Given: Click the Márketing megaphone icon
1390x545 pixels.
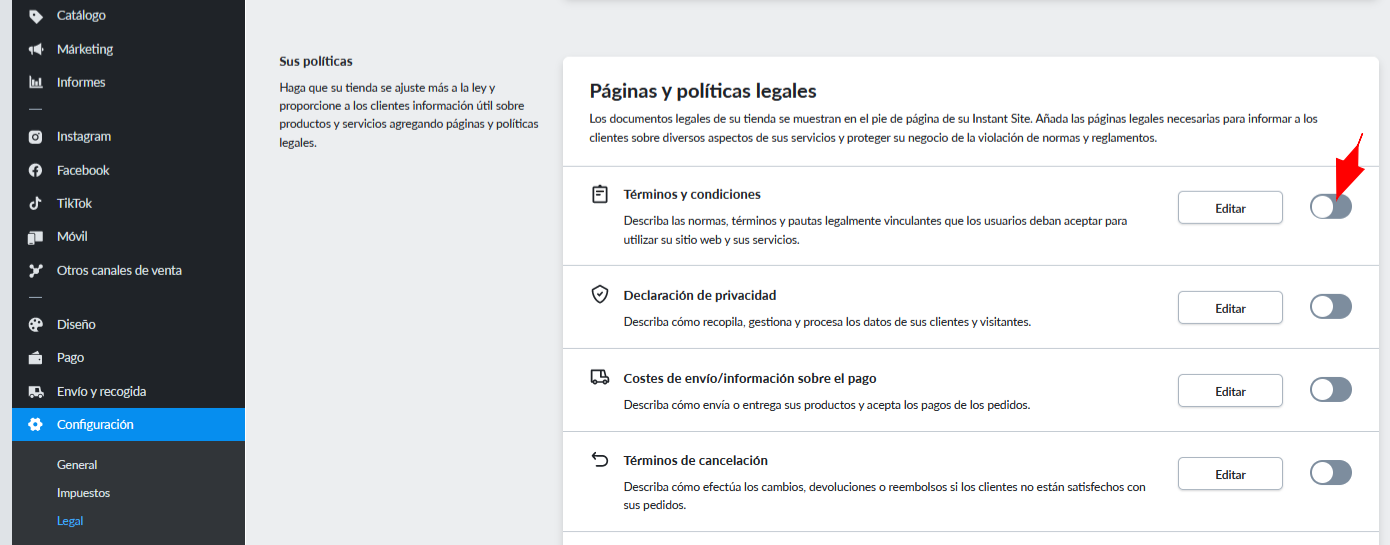Looking at the screenshot, I should coord(36,49).
